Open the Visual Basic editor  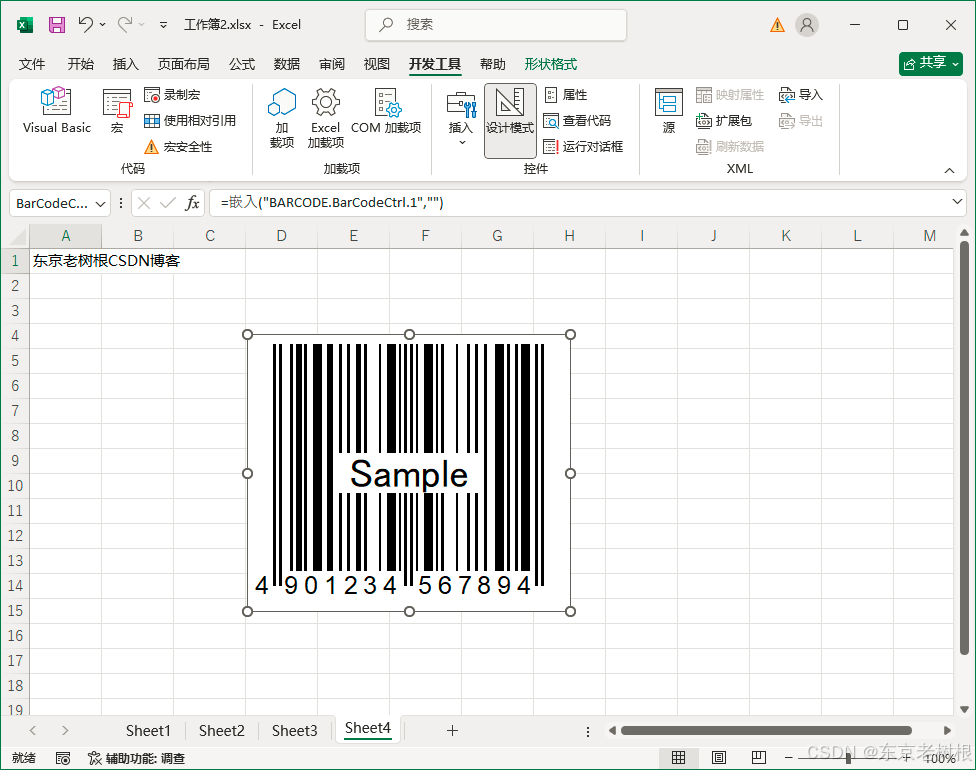point(57,111)
